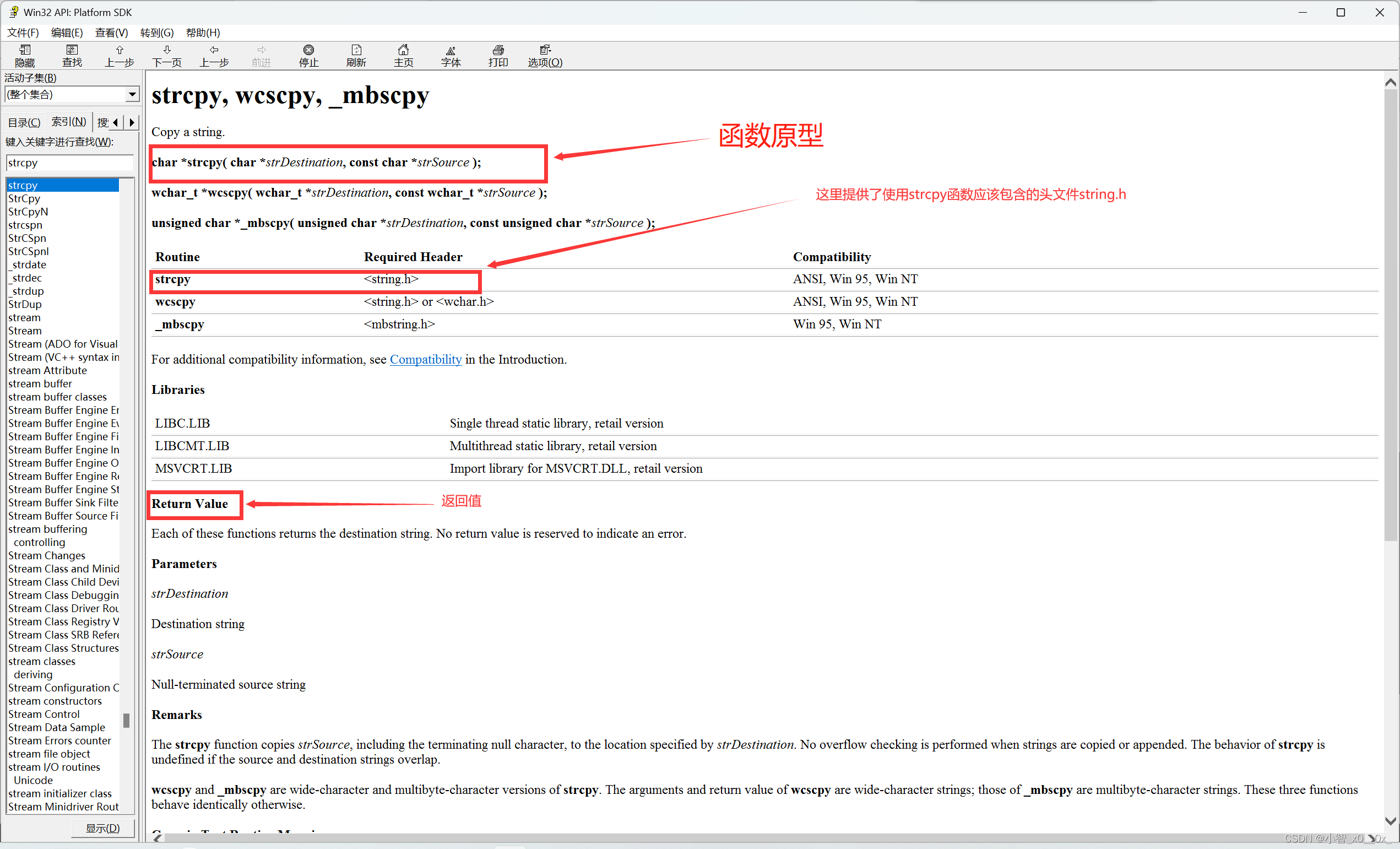Follow the Compatibility hyperlink

click(x=426, y=359)
